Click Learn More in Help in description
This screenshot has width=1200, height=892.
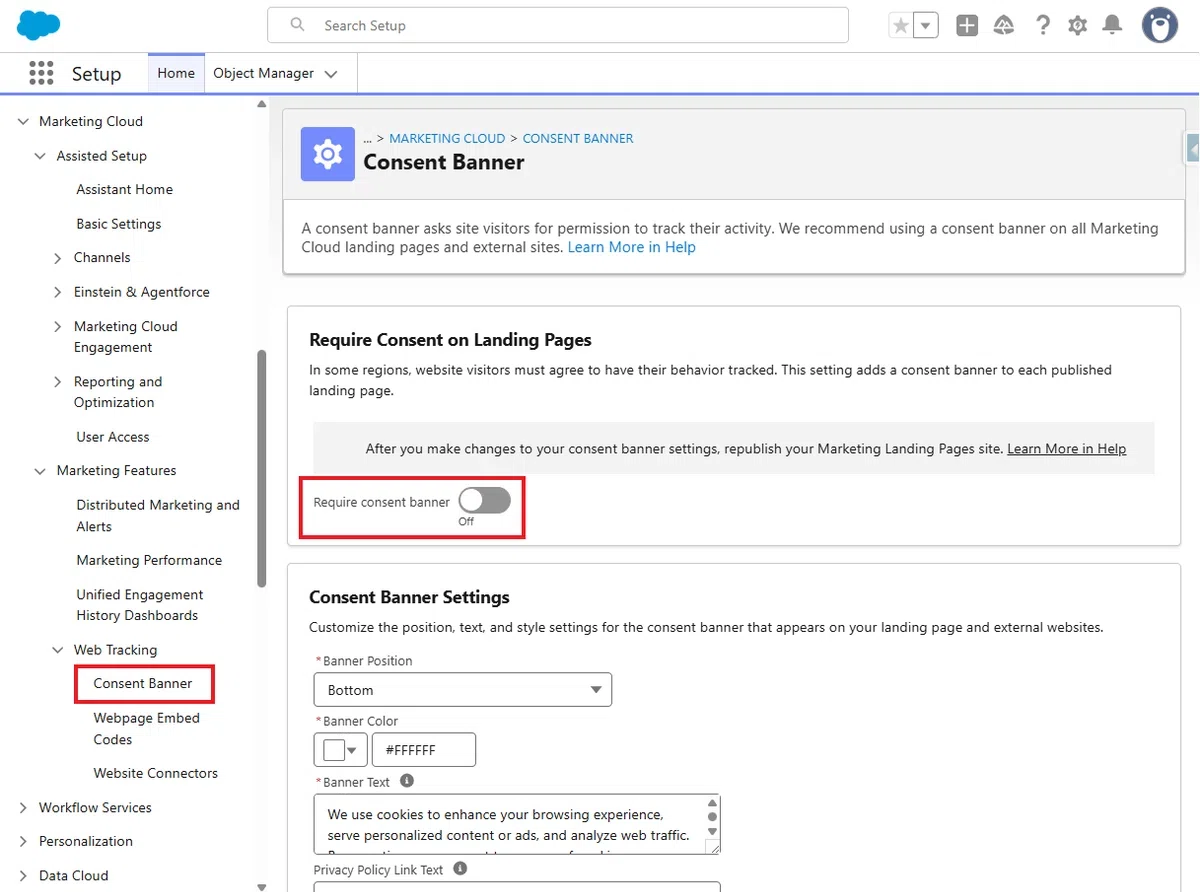[631, 247]
